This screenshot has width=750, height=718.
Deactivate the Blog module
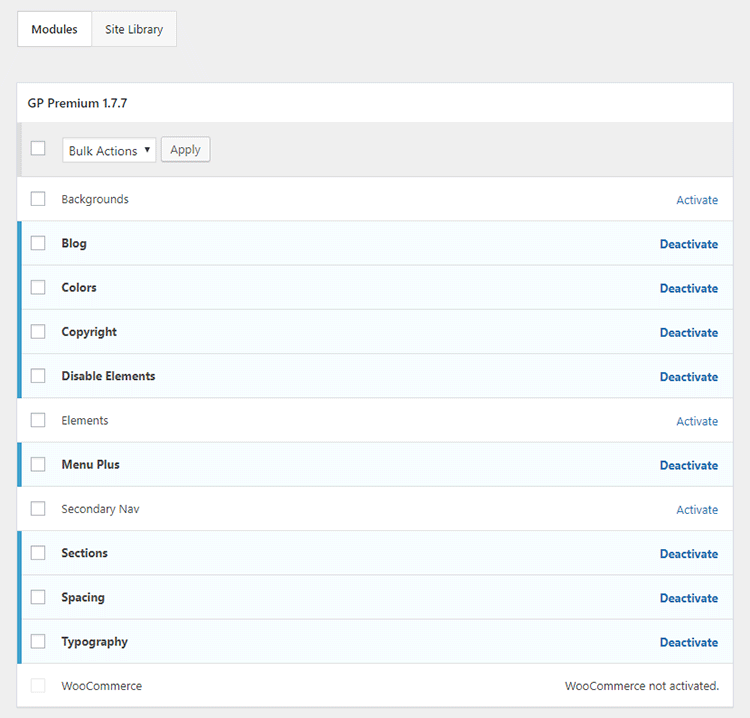[x=689, y=244]
